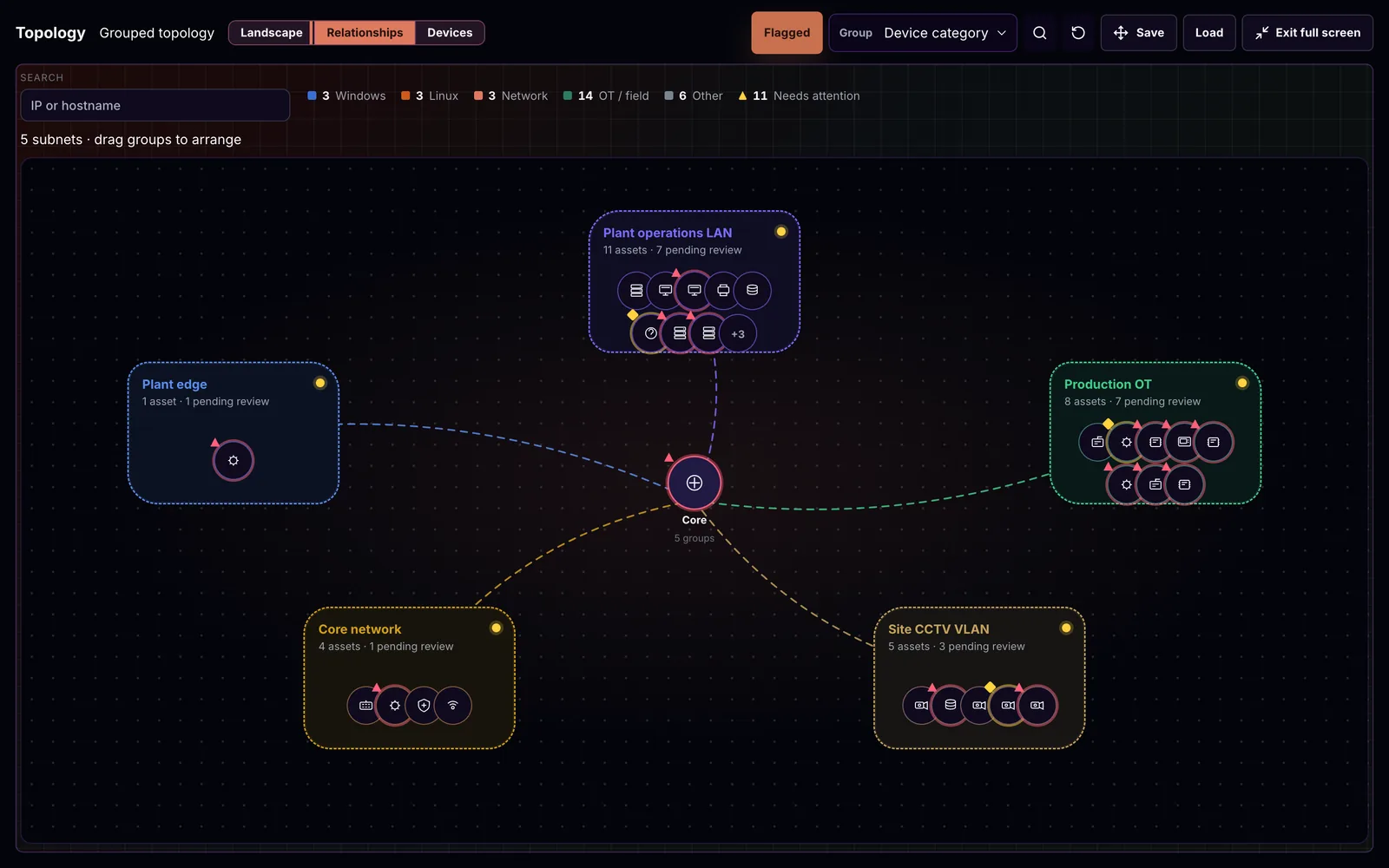
Task: Click '8 assets · 7 pending review' text
Action: [x=1133, y=401]
